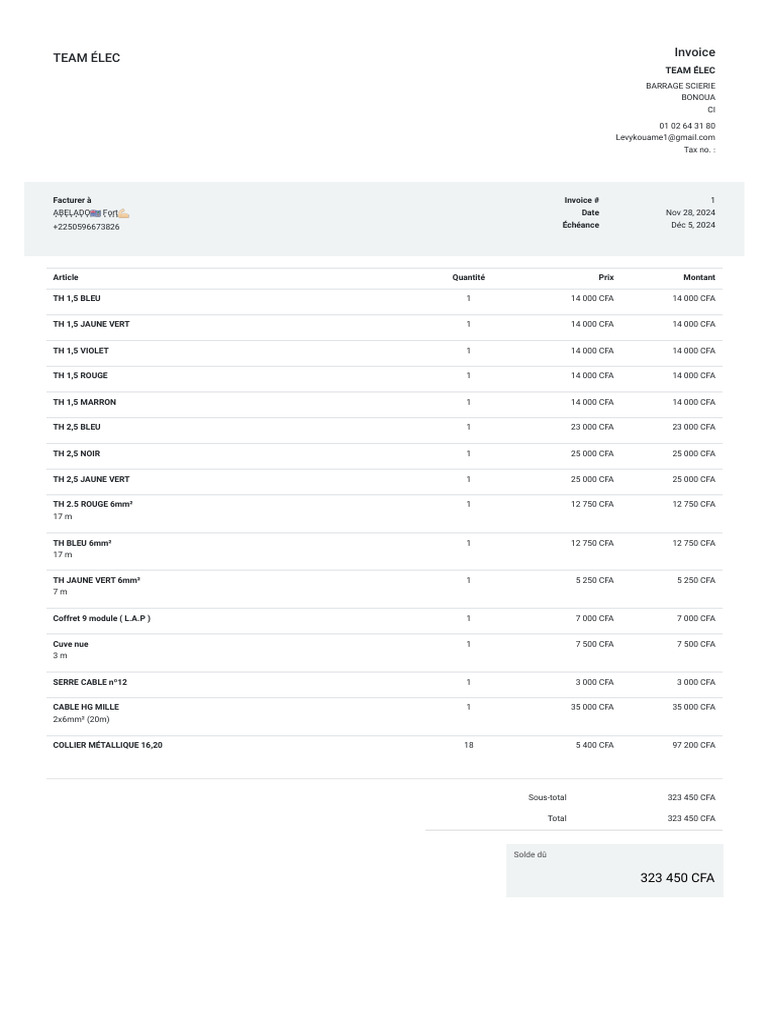Click the CABLE HG MILLE item

(x=86, y=707)
